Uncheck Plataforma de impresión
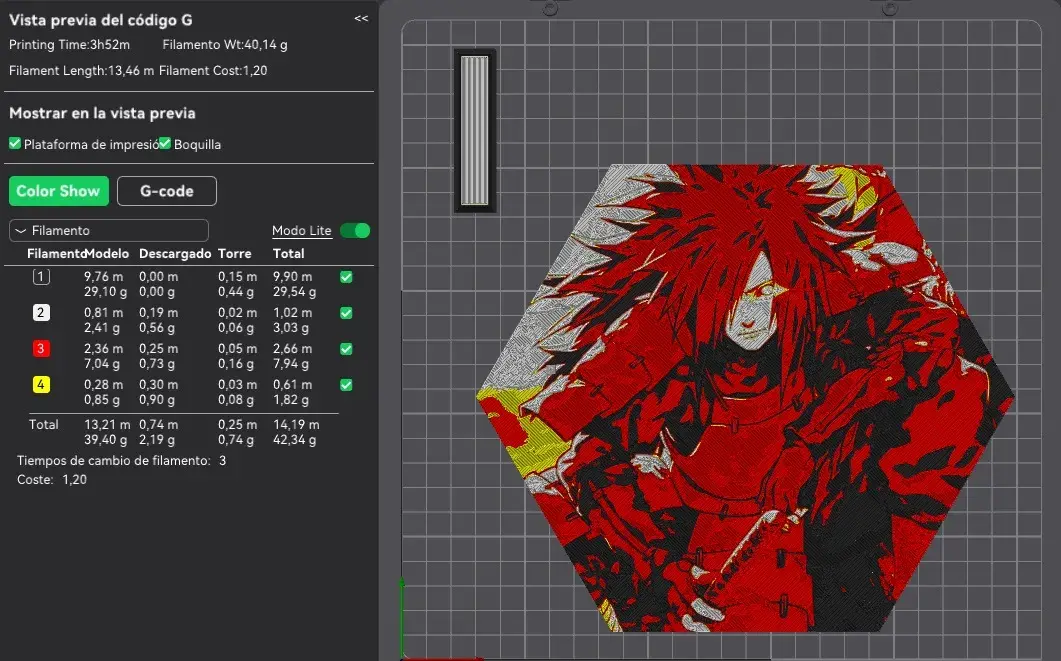This screenshot has width=1061, height=661. point(14,143)
